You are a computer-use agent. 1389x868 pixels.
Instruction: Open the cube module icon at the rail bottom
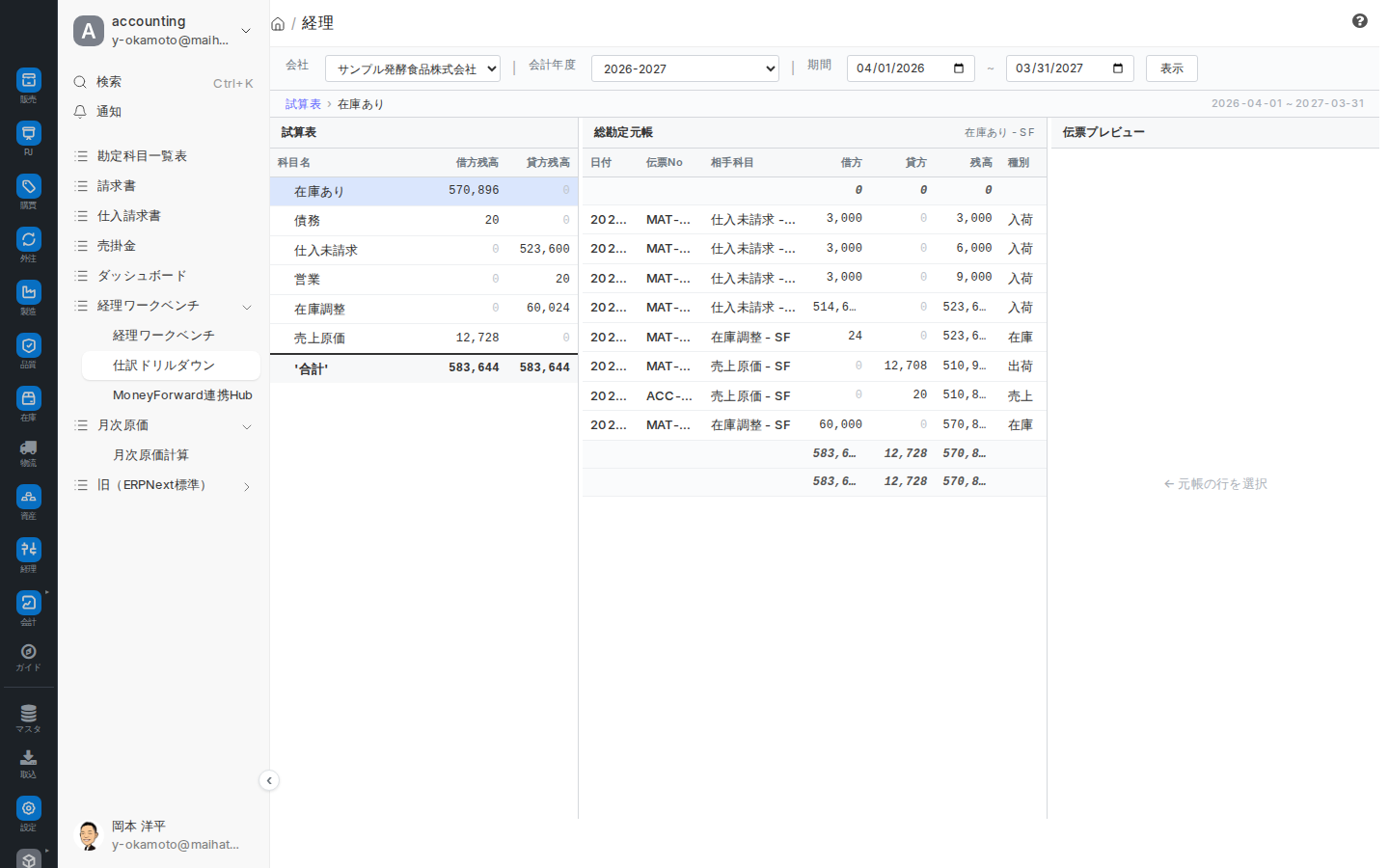coord(29,858)
